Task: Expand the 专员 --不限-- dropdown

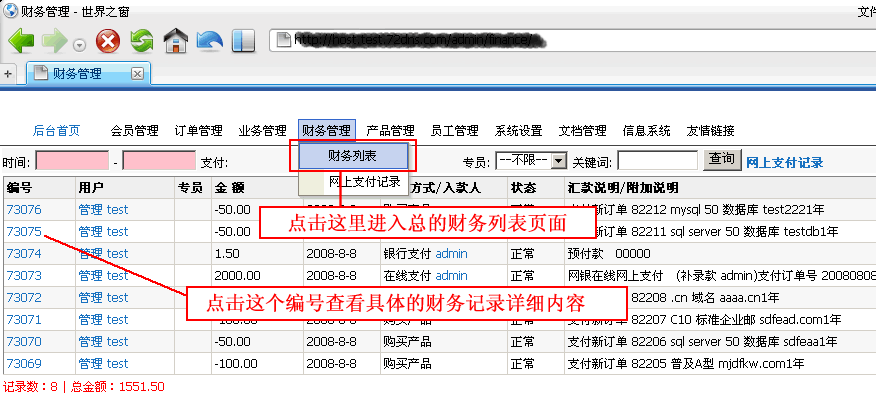Action: (558, 161)
